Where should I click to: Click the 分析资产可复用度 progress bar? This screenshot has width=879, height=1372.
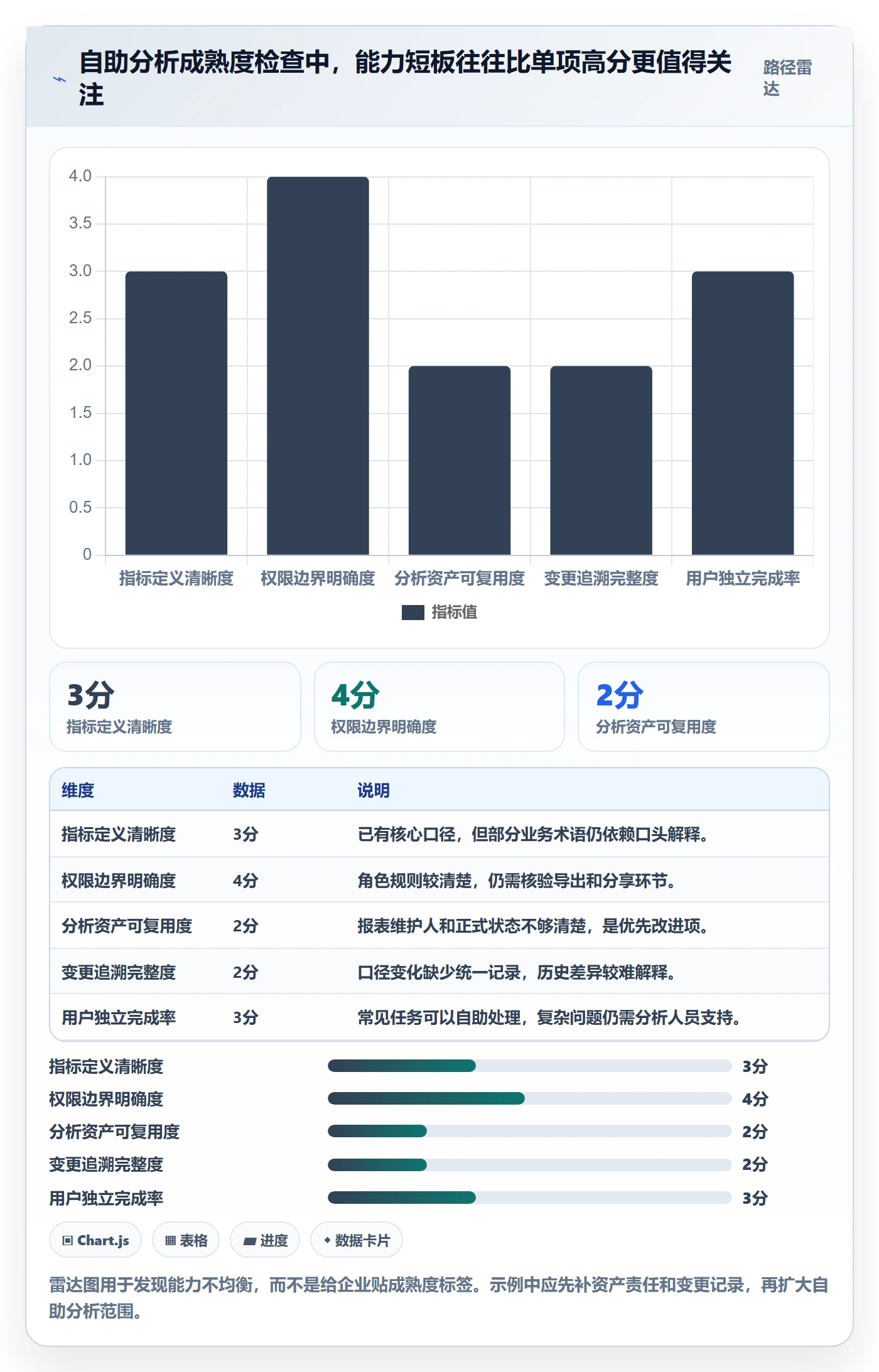(x=529, y=1131)
